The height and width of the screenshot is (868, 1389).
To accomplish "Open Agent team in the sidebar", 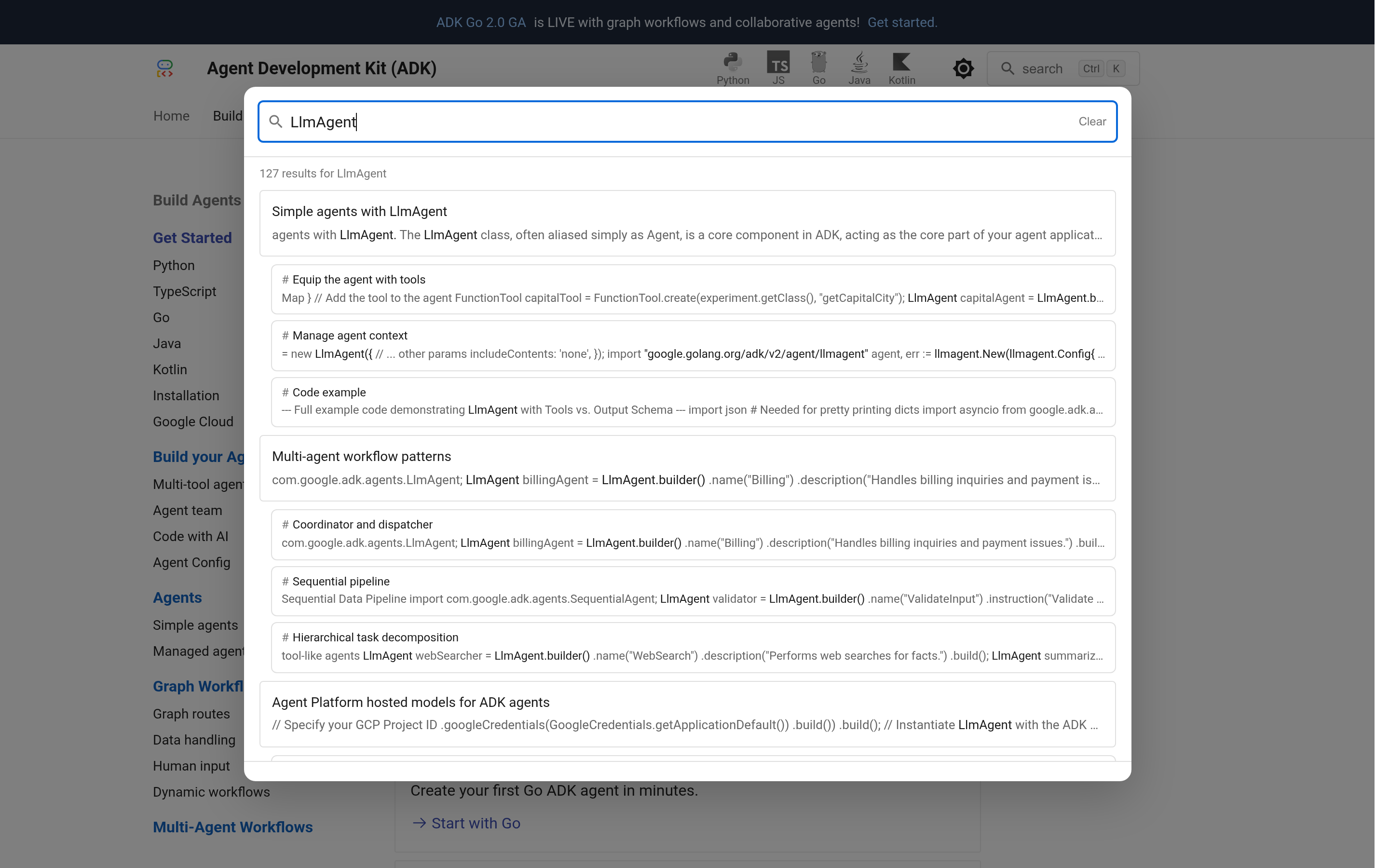I will pos(187,510).
